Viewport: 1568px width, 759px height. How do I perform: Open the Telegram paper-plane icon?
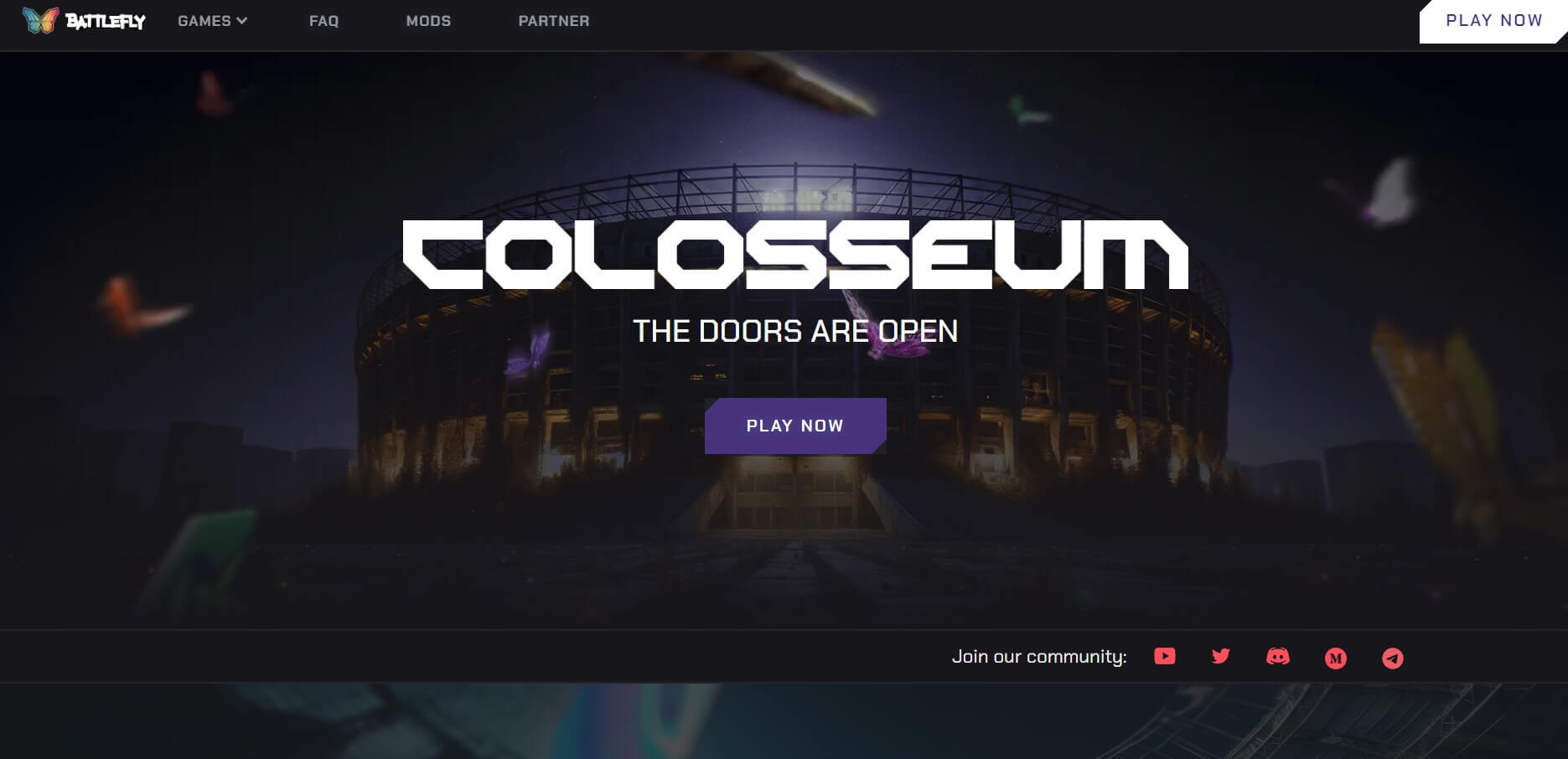[1392, 658]
